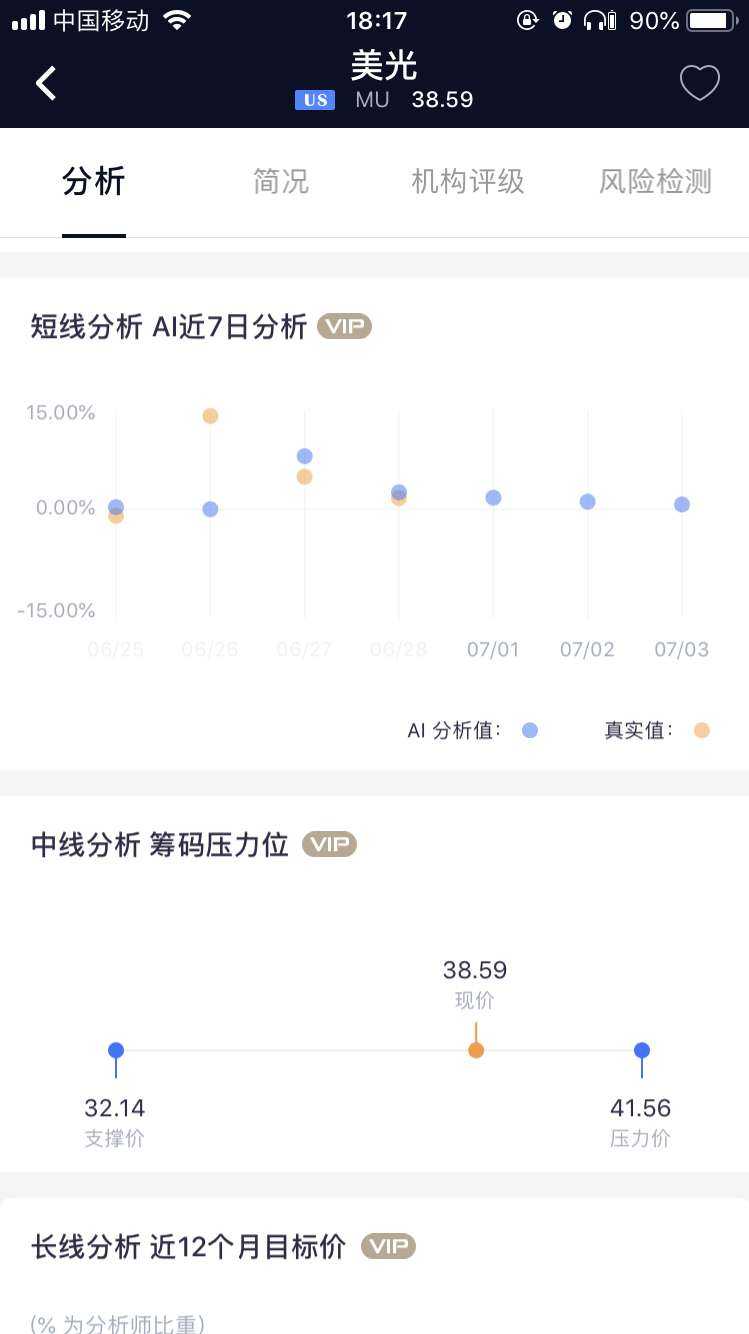Open the 机构评级 tab
The height and width of the screenshot is (1334, 749).
(x=468, y=181)
